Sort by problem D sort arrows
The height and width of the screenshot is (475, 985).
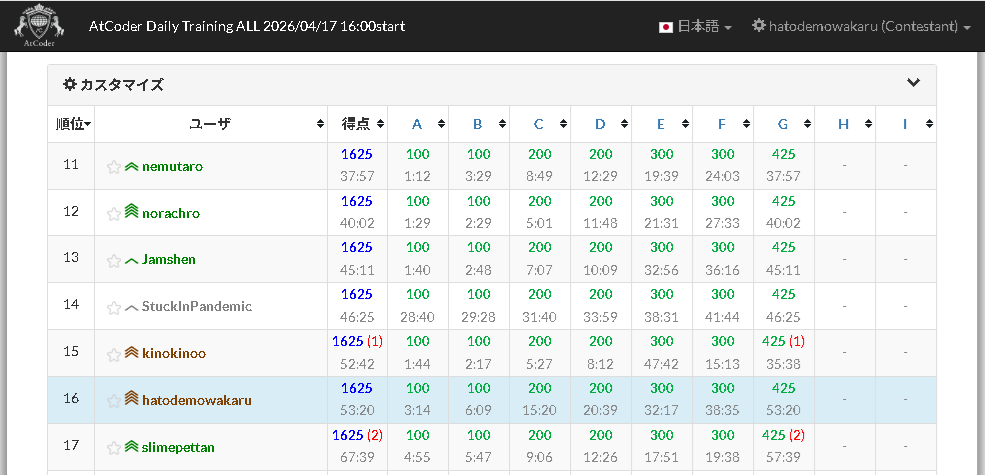coord(624,124)
